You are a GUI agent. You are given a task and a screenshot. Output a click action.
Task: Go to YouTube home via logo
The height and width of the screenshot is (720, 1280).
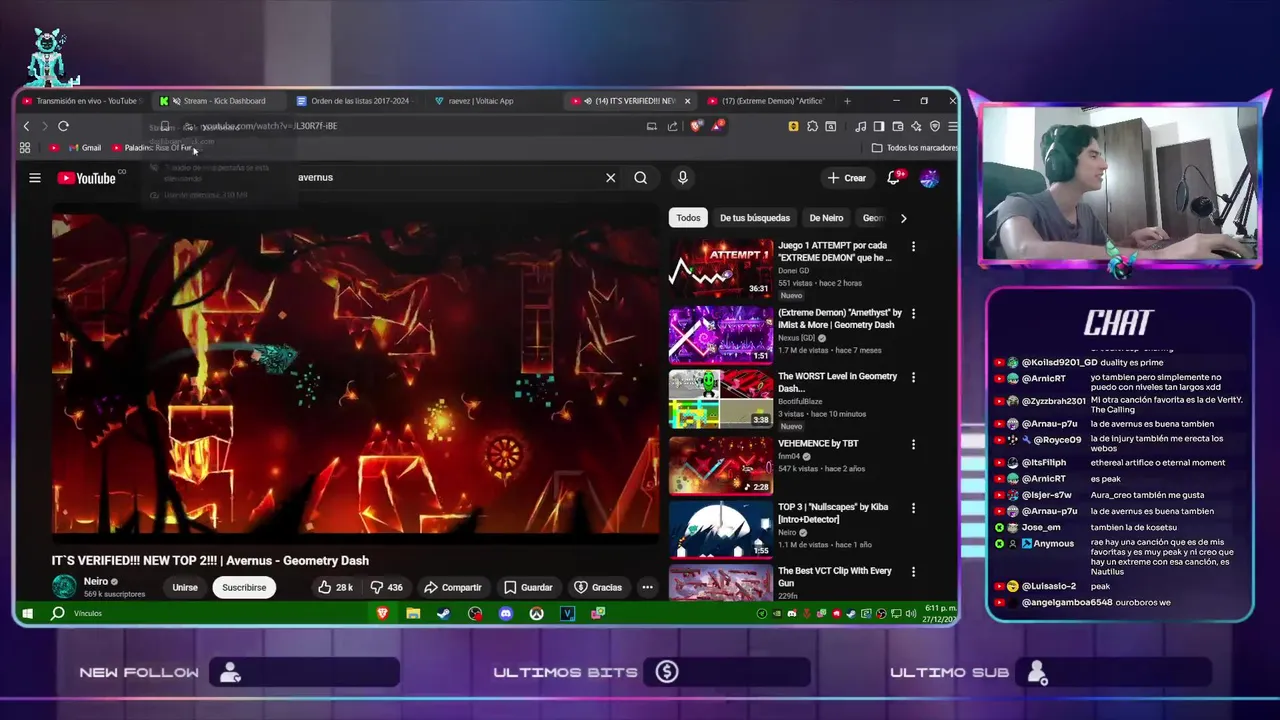coord(86,178)
